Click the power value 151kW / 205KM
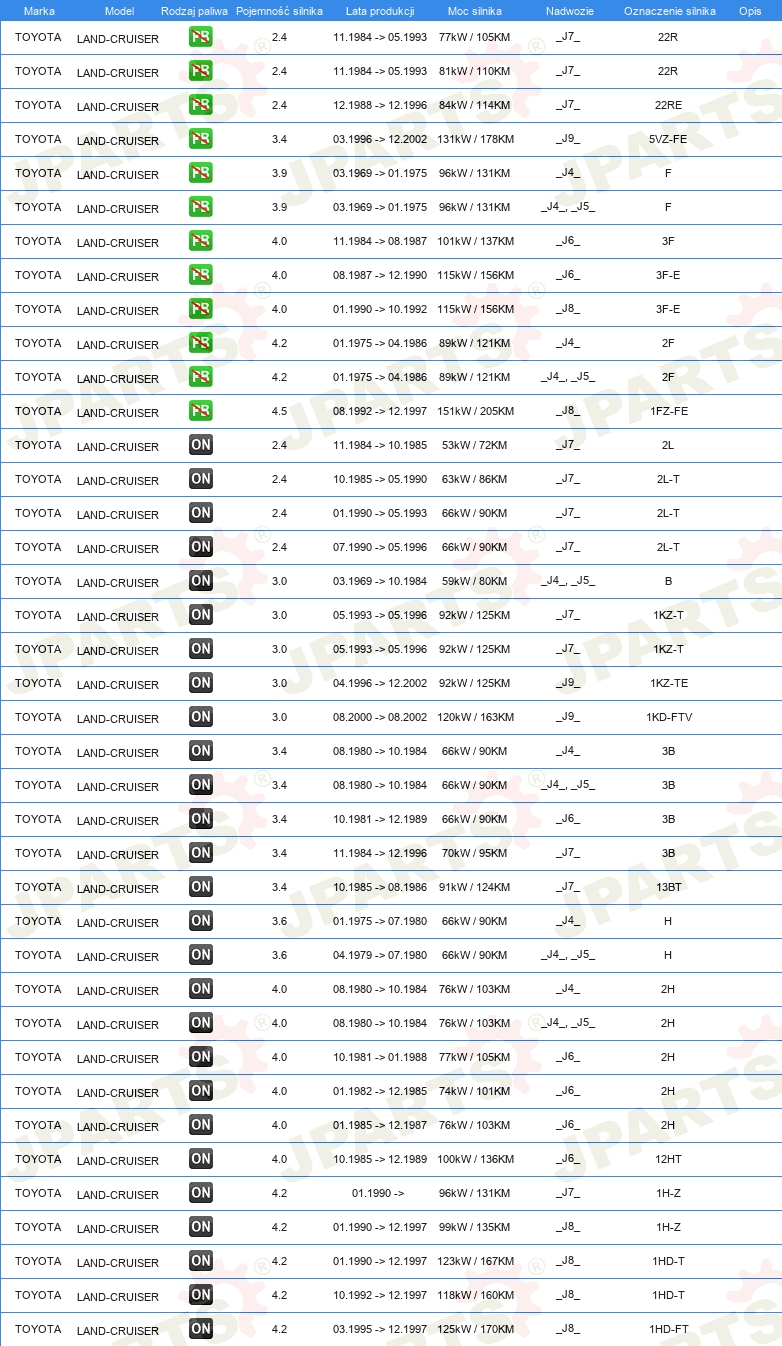Viewport: 782px width, 1346px height. [476, 411]
